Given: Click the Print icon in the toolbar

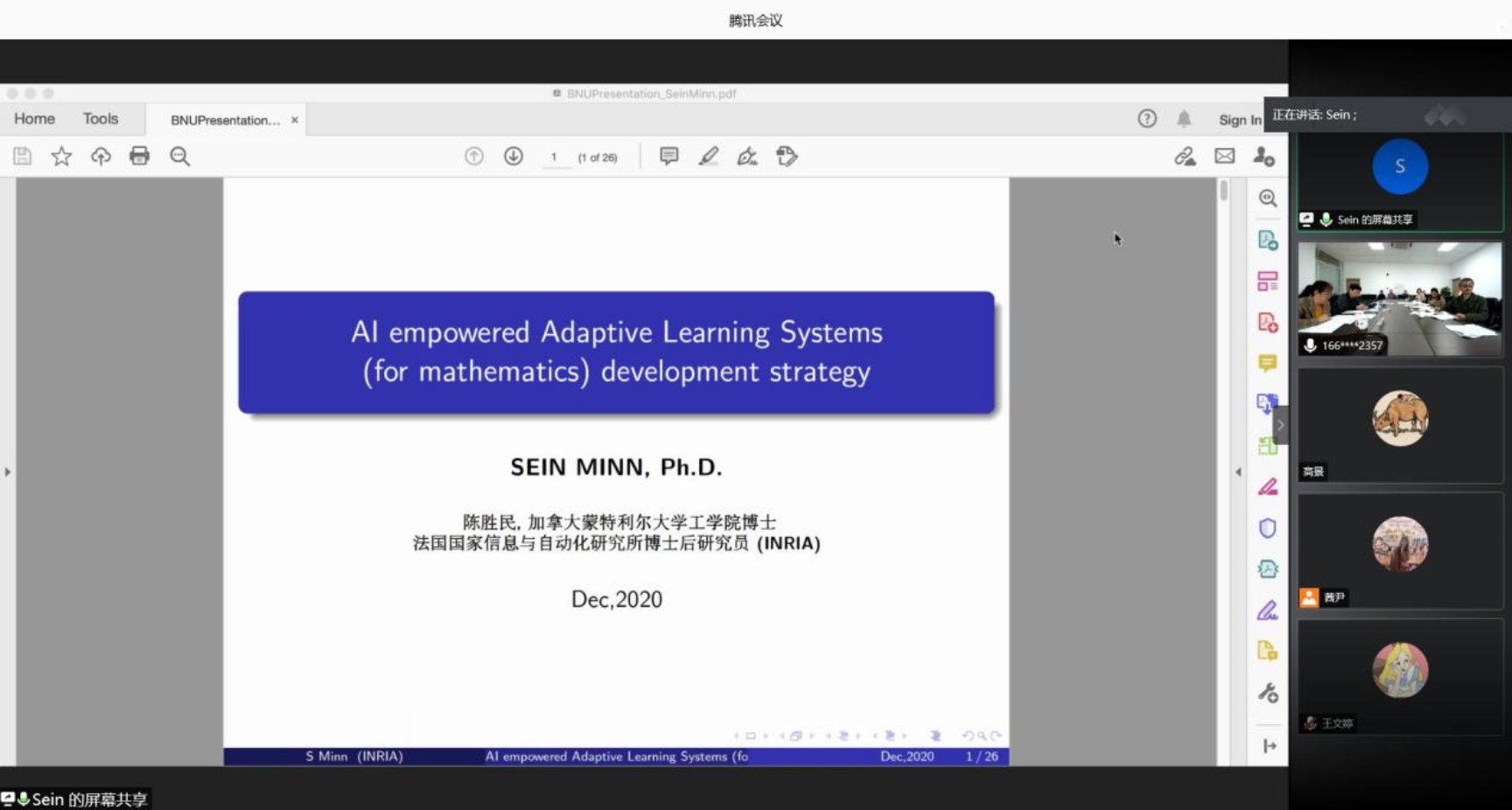Looking at the screenshot, I should [139, 156].
